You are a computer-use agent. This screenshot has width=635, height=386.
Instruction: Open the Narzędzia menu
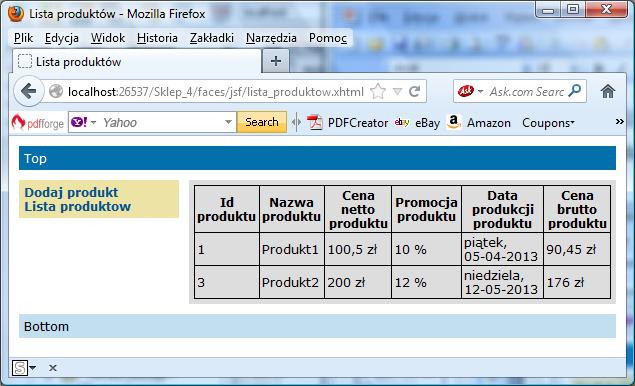tap(271, 38)
